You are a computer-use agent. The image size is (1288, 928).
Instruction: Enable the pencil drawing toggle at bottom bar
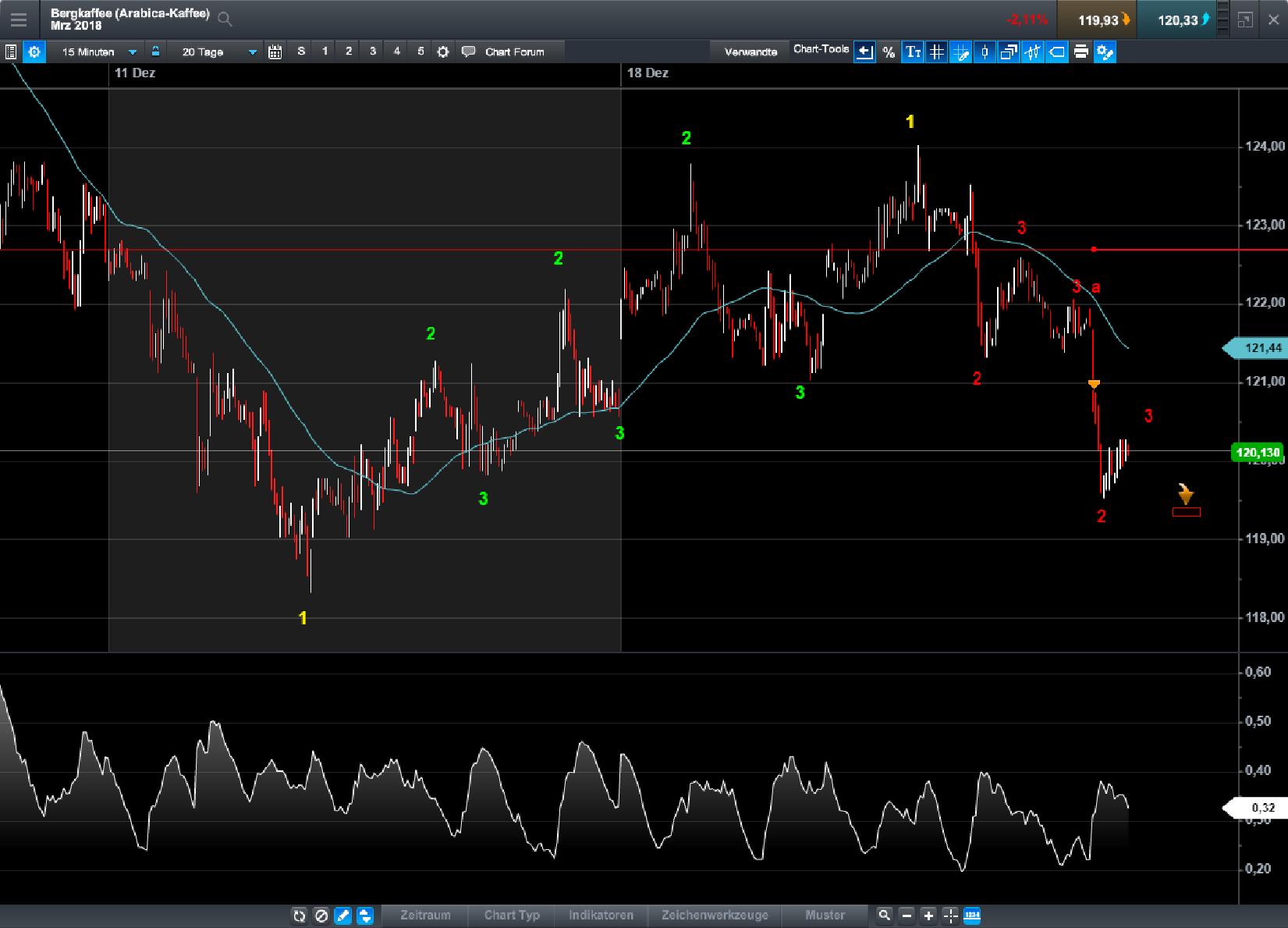point(342,916)
